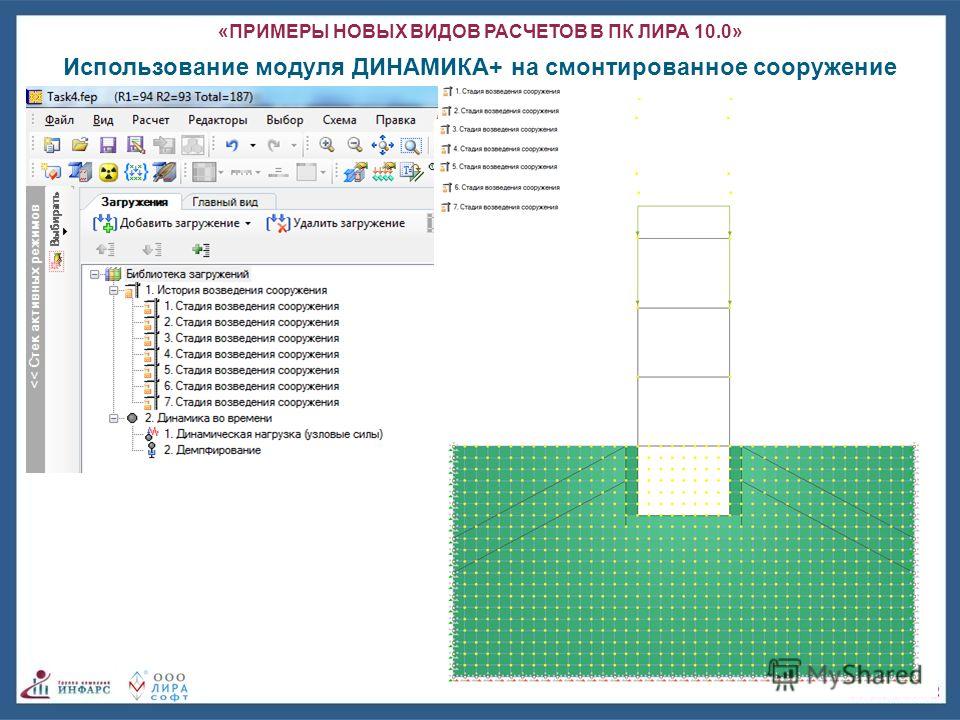Select 1. Стадия возведения сооружения tree row
This screenshot has height=720, width=960.
coord(251,306)
